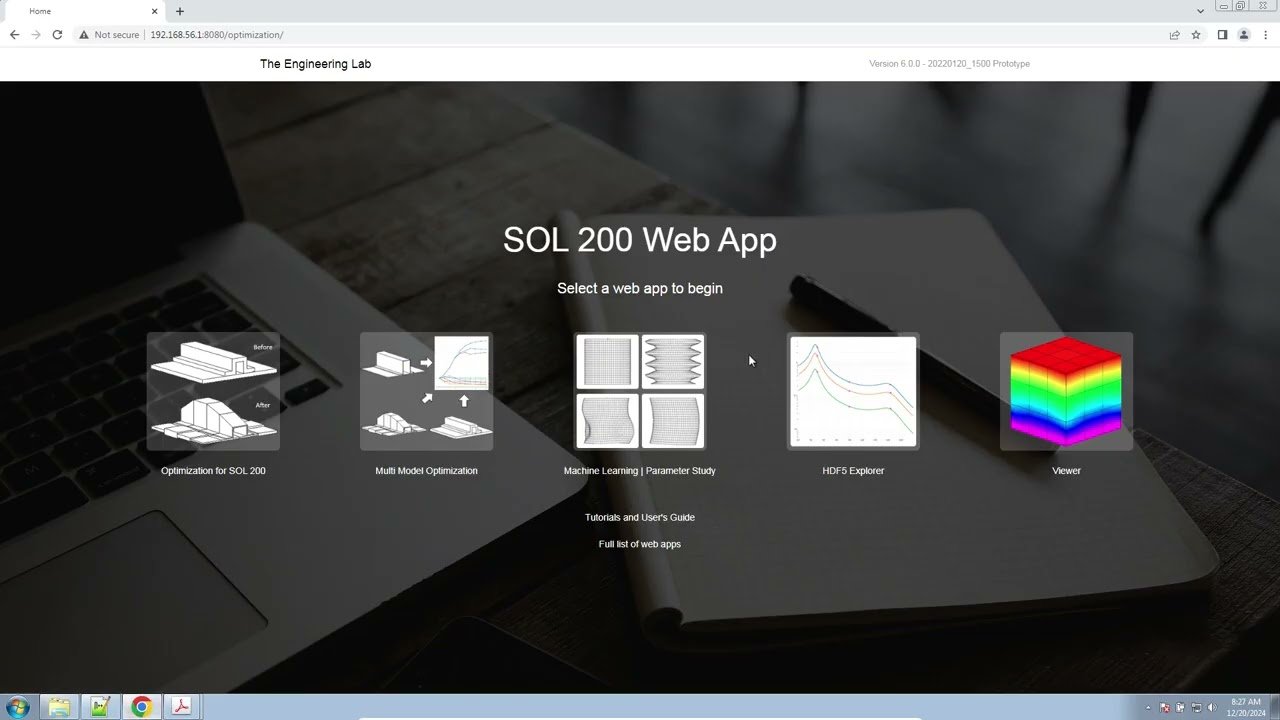Launch the Multi Model Optimization app icon
Screen dimensions: 1280x720
pos(426,391)
